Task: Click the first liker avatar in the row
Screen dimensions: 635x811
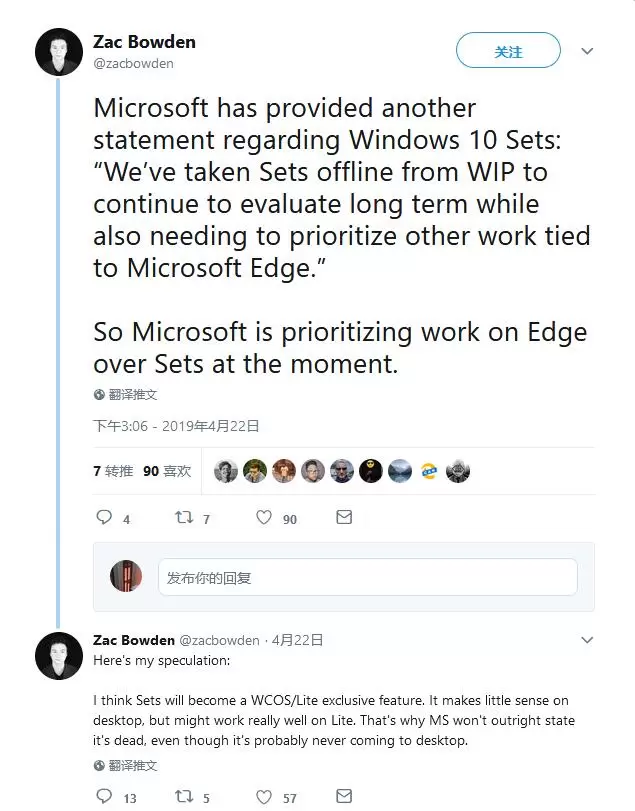Action: [226, 471]
